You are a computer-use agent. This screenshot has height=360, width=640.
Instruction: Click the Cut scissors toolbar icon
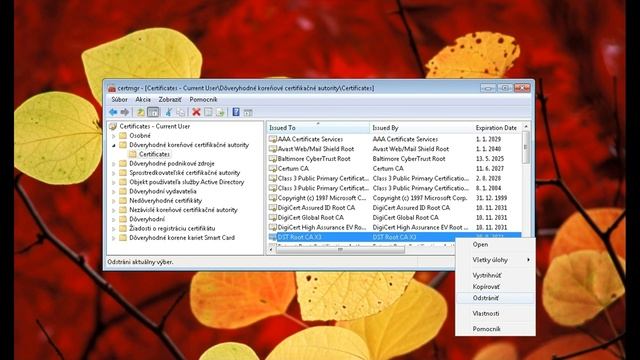click(x=169, y=112)
